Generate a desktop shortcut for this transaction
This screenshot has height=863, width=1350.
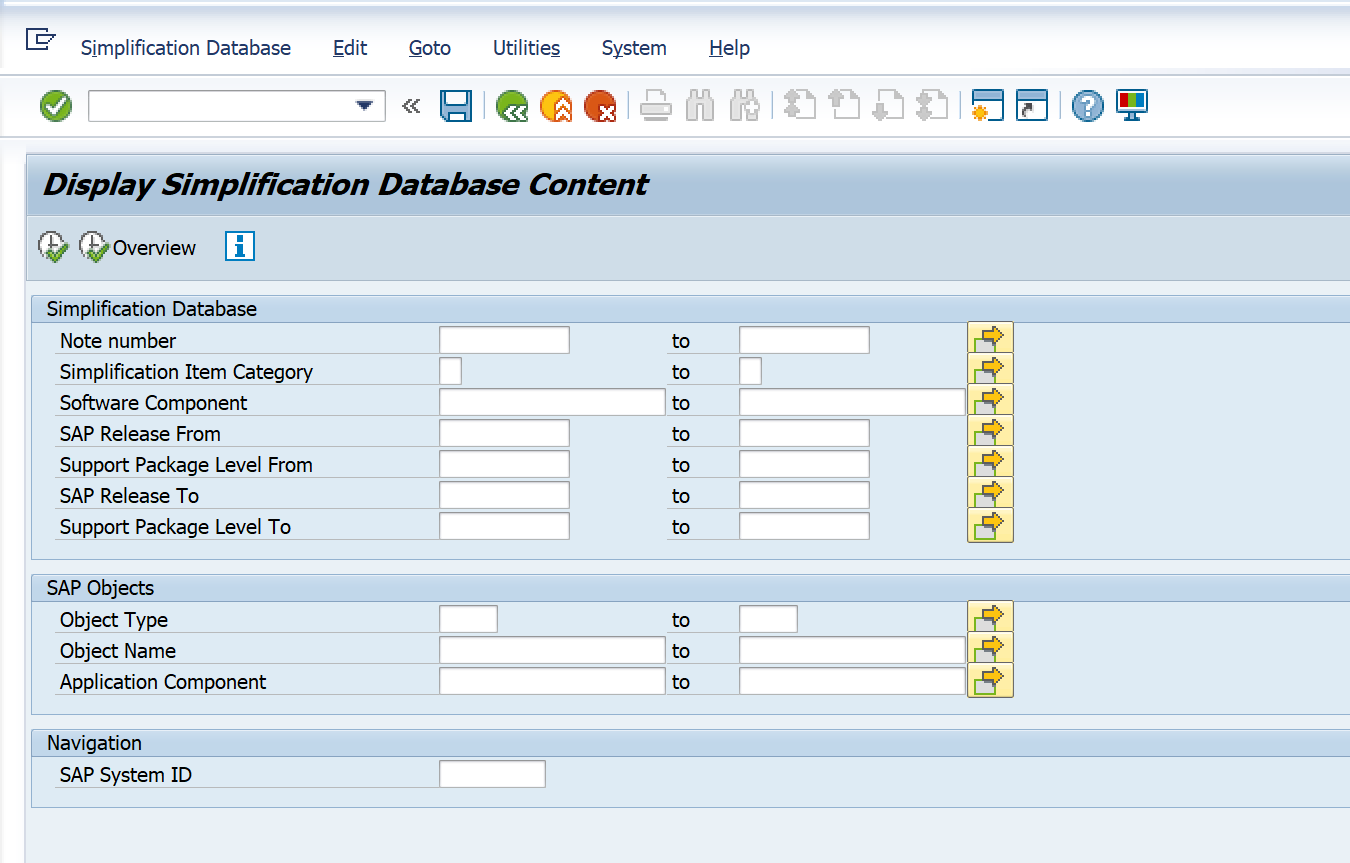point(1031,105)
